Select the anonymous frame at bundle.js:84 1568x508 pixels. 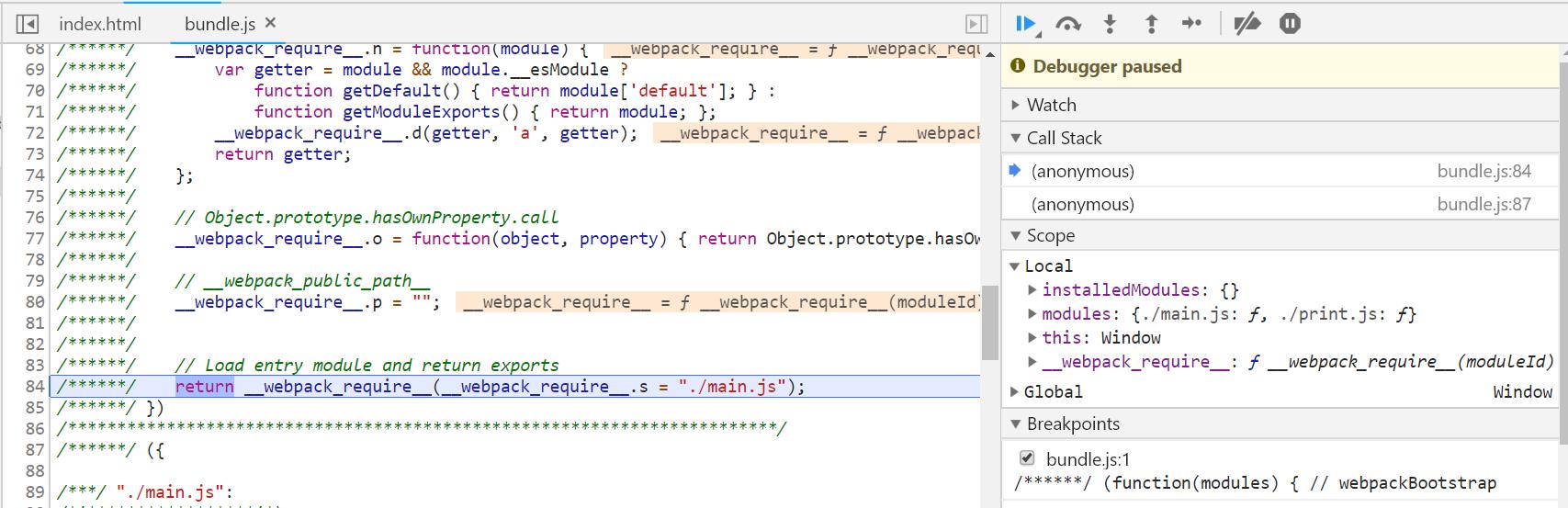[x=1279, y=171]
